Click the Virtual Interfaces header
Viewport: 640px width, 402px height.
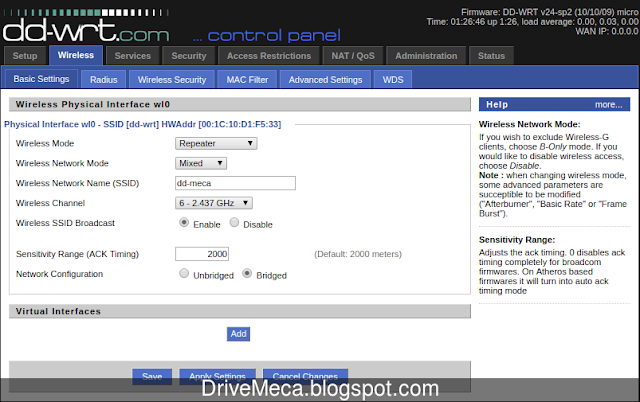pyautogui.click(x=240, y=311)
